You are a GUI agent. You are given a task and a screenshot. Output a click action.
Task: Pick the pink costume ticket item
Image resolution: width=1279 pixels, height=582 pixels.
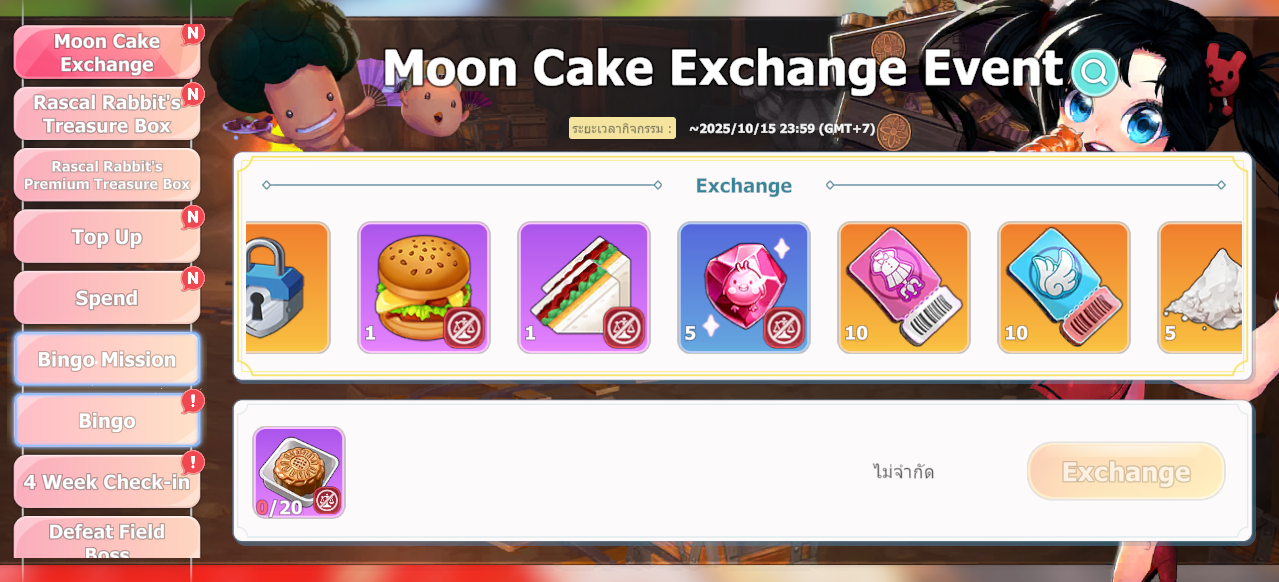point(904,288)
